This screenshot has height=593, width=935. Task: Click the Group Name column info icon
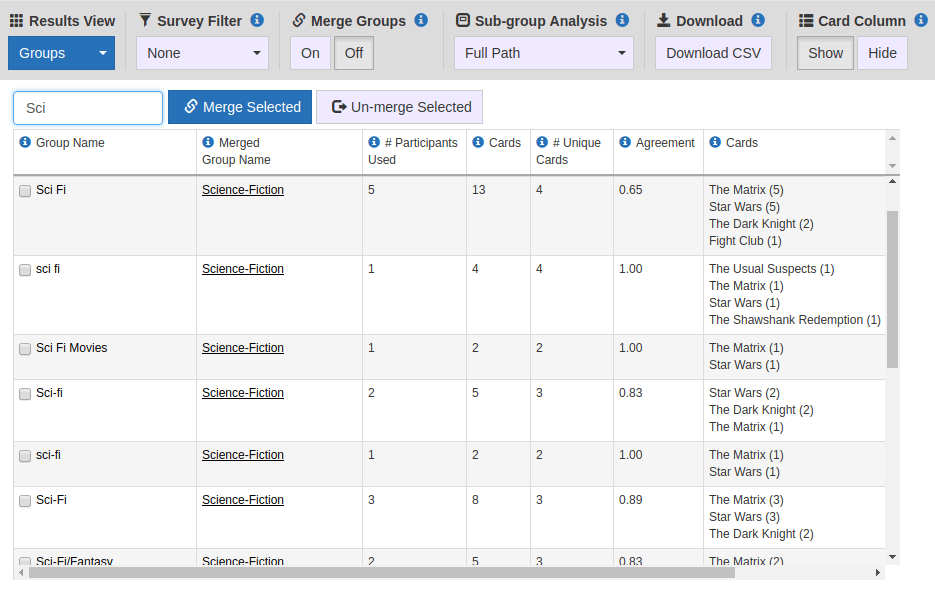(x=25, y=142)
